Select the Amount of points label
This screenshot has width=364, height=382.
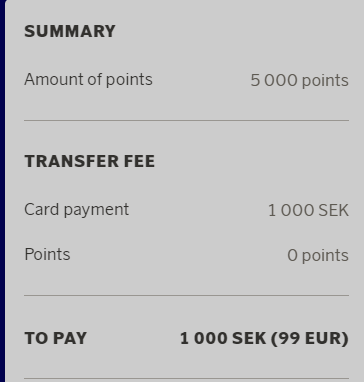(x=88, y=80)
